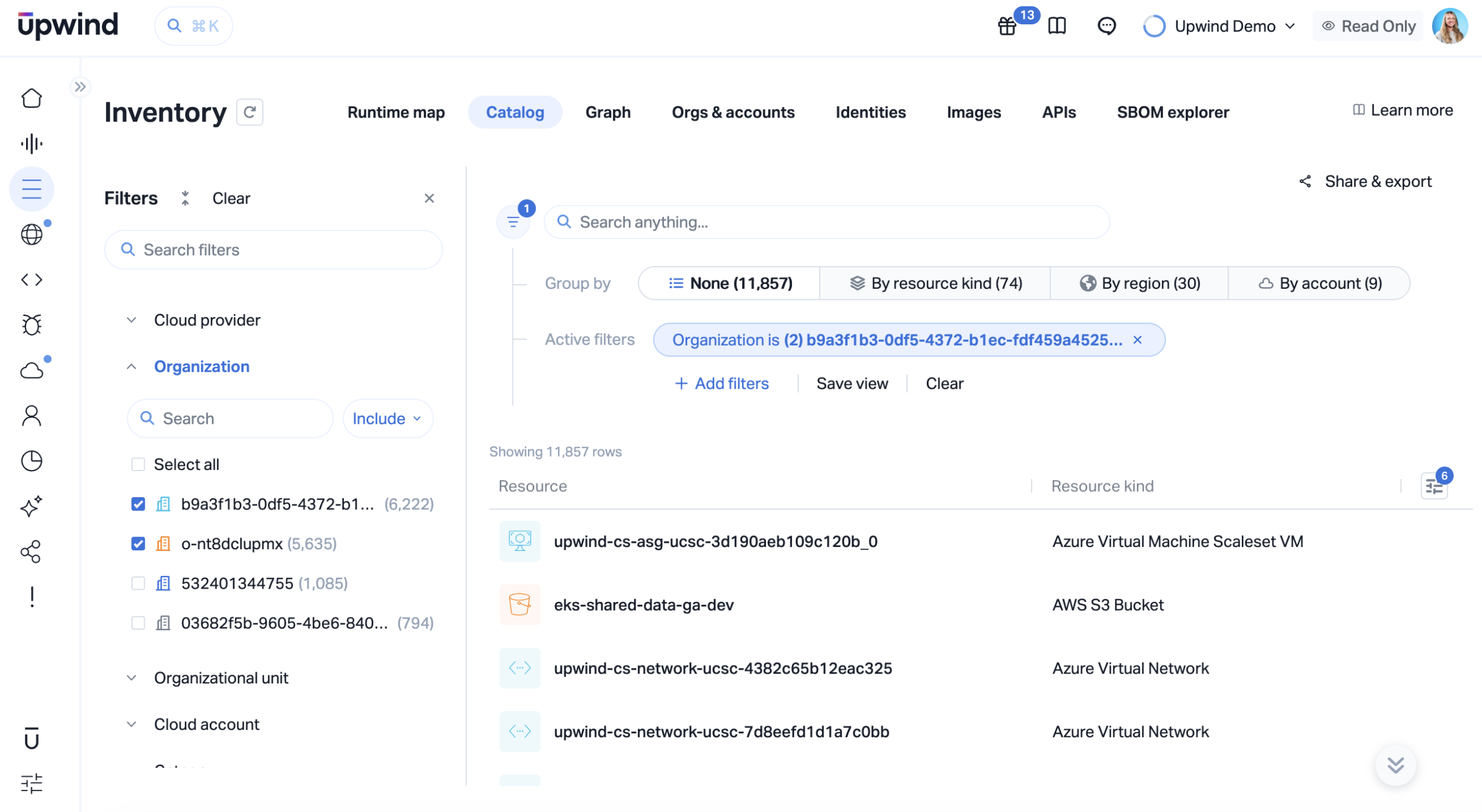Switch to the Runtime map tab
Viewport: 1482px width, 812px height.
click(x=396, y=112)
